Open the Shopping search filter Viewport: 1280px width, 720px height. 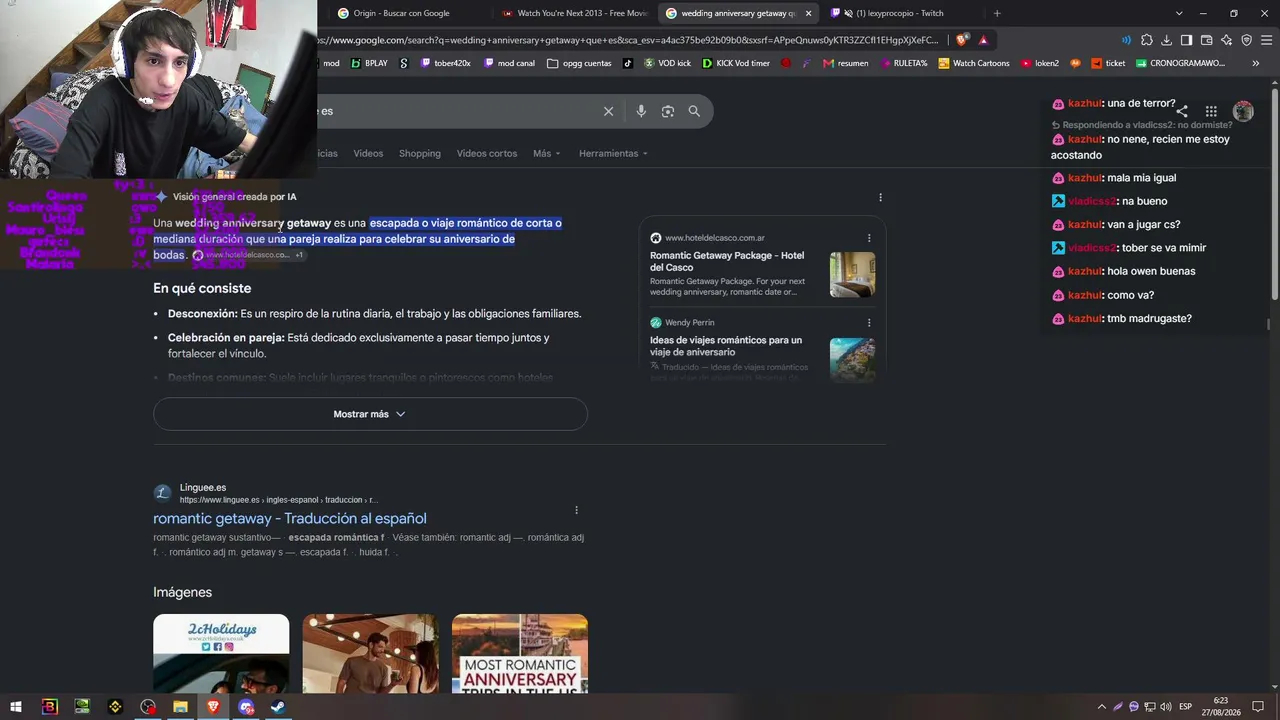pyautogui.click(x=420, y=153)
